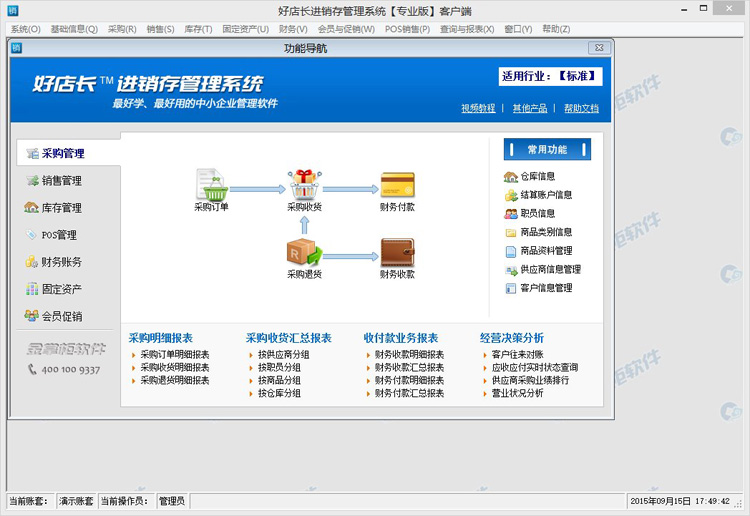The width and height of the screenshot is (750, 516).
Task: Click the 功能导航 window title icon
Action: (x=17, y=48)
